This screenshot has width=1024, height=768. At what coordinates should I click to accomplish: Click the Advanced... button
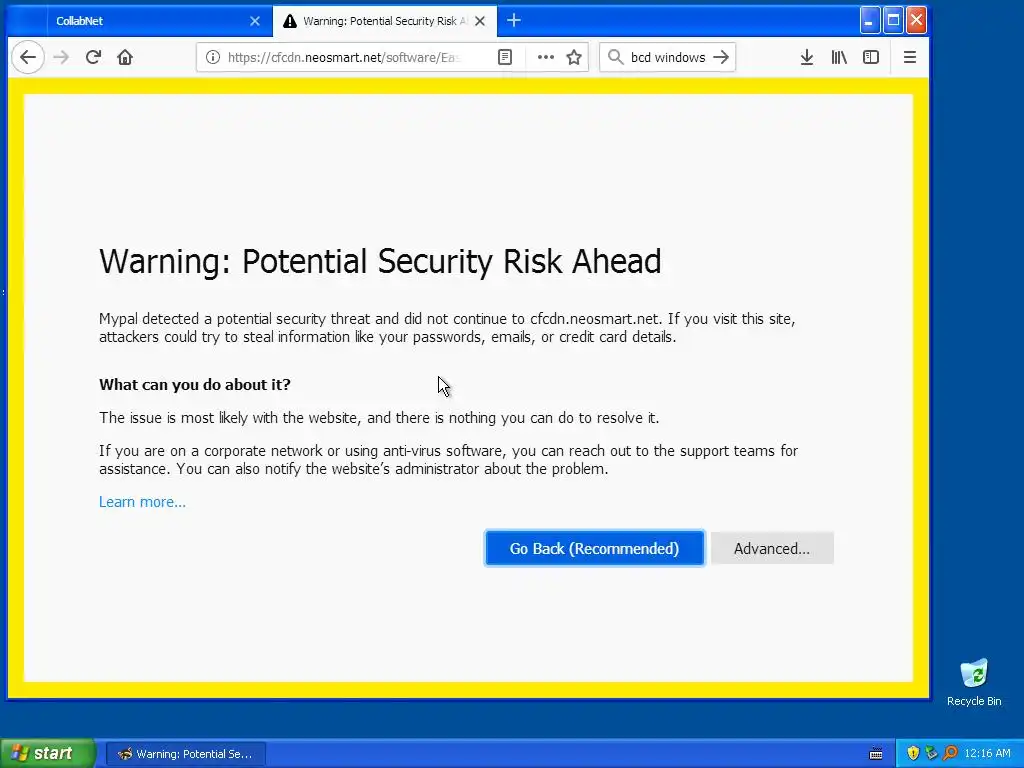(x=772, y=548)
